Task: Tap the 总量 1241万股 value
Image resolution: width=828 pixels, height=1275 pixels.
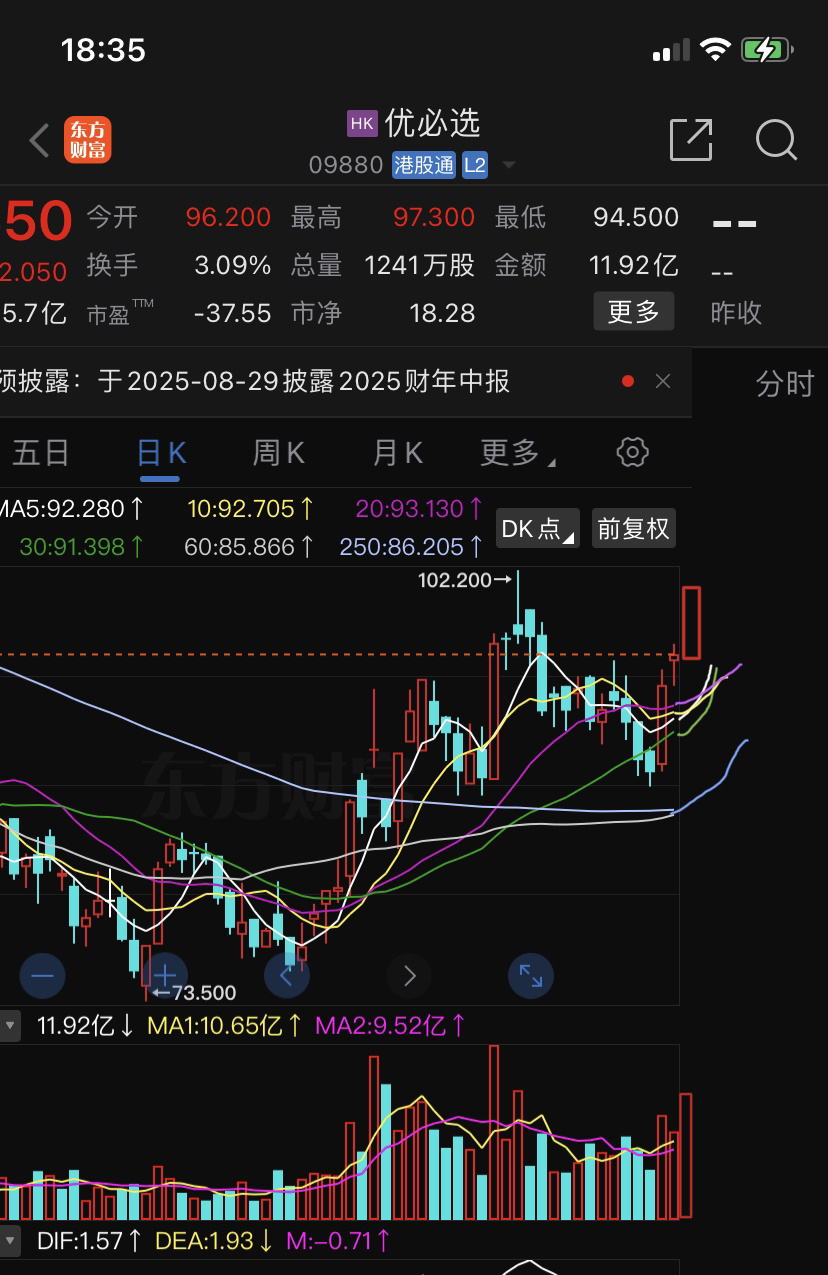Action: pyautogui.click(x=420, y=265)
